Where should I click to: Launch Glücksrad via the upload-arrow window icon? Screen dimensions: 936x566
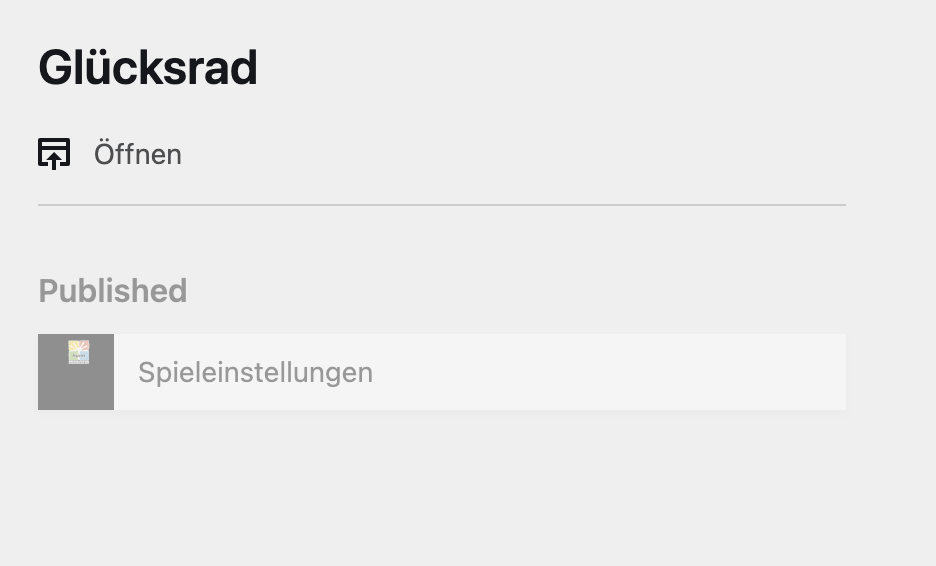click(54, 154)
